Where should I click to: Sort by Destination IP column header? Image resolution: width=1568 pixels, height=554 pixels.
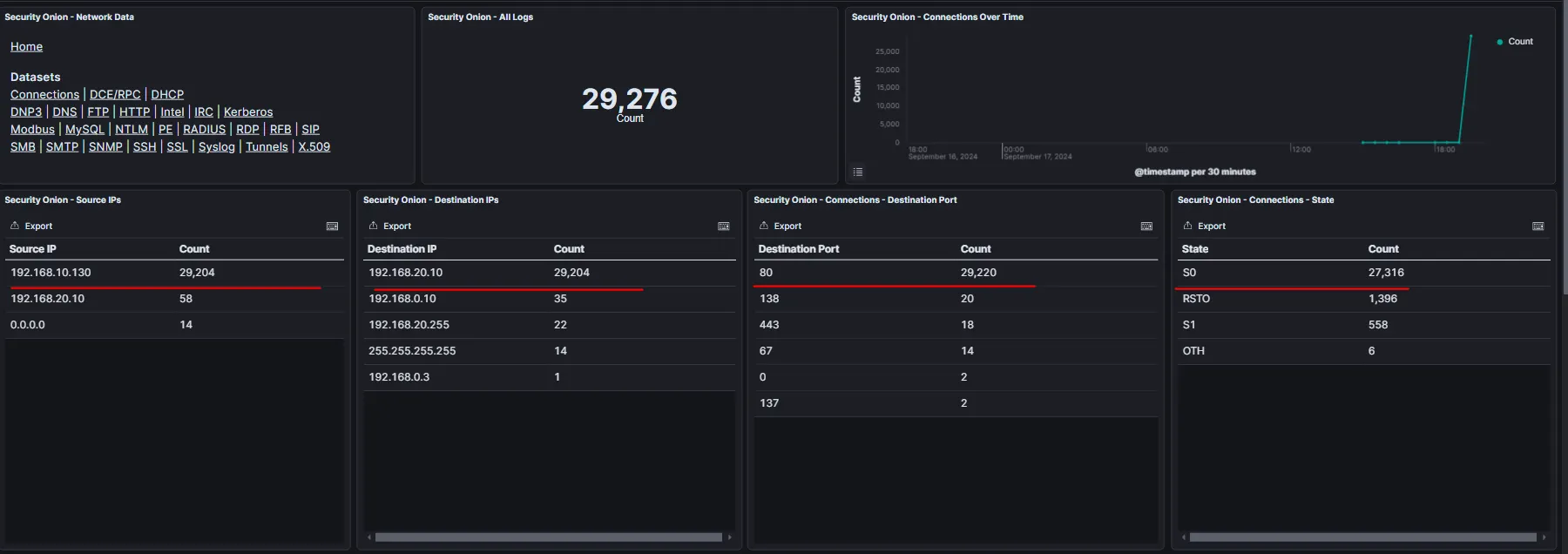pyautogui.click(x=402, y=249)
